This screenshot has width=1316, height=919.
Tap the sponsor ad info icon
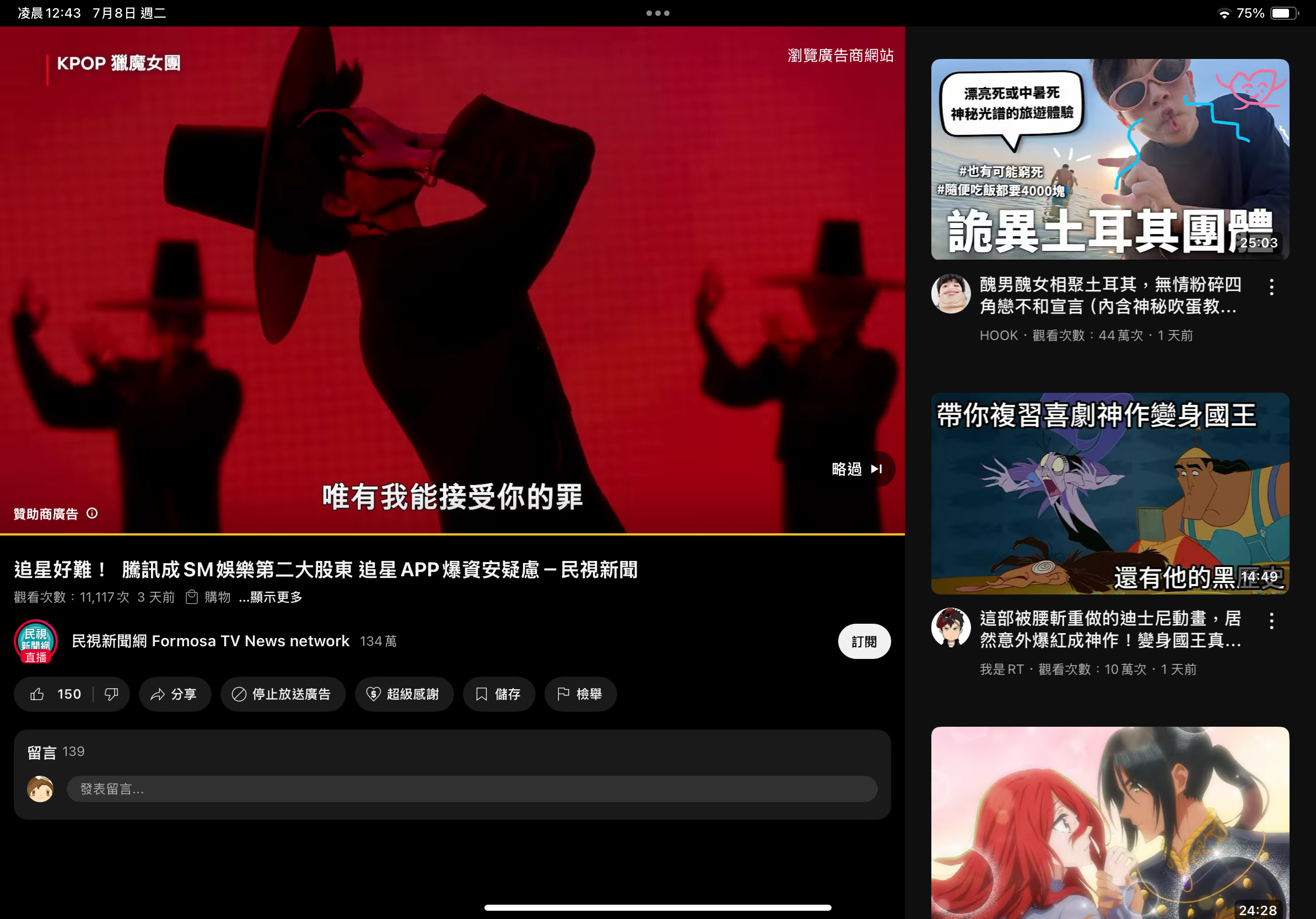[x=92, y=513]
